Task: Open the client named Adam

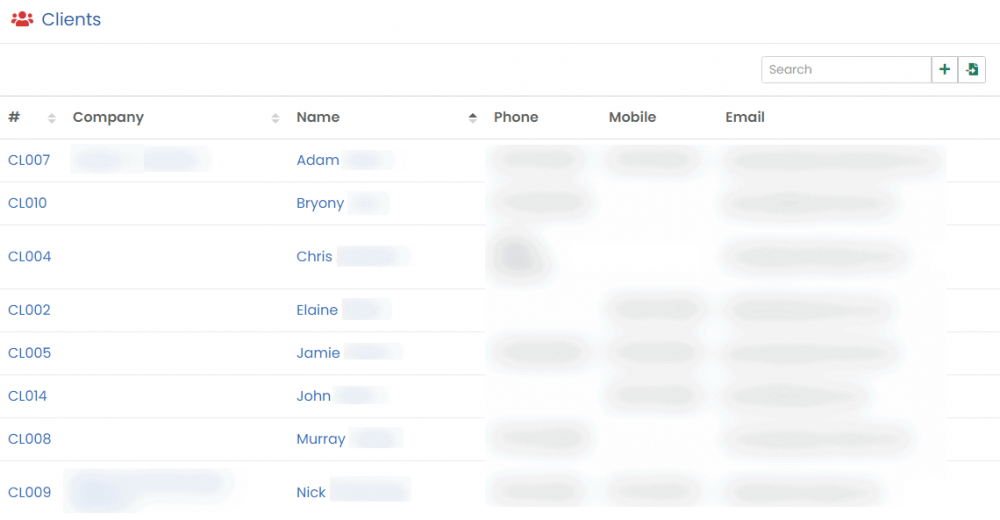Action: (x=318, y=160)
